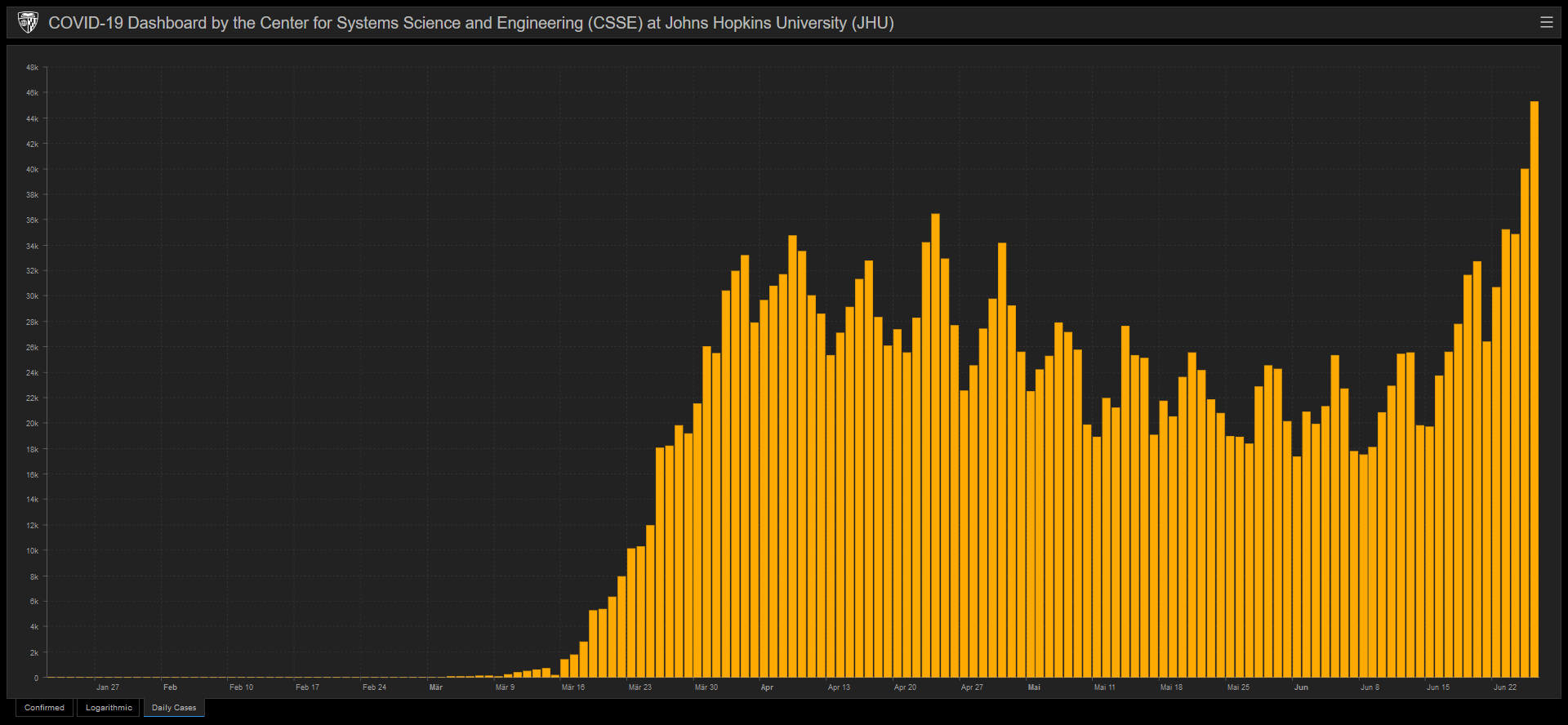Click the Mai 11 x-axis label
The image size is (1568, 725).
pyautogui.click(x=1104, y=687)
